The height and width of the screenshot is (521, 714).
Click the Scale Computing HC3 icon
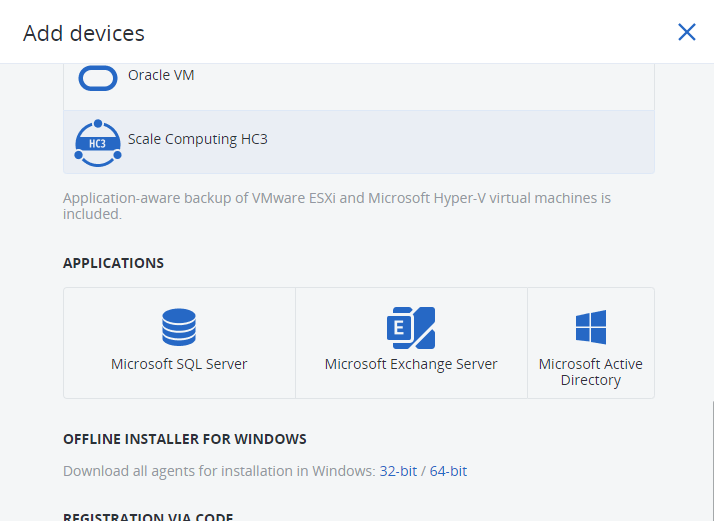pos(98,143)
